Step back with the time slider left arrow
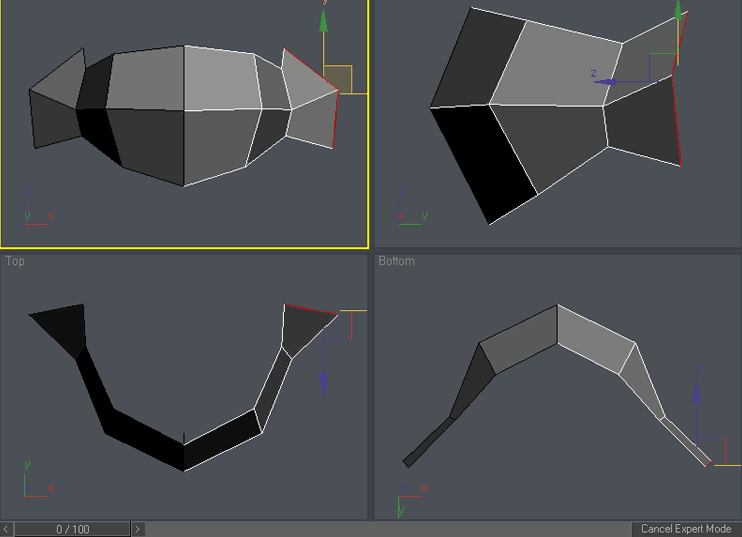 click(x=6, y=529)
